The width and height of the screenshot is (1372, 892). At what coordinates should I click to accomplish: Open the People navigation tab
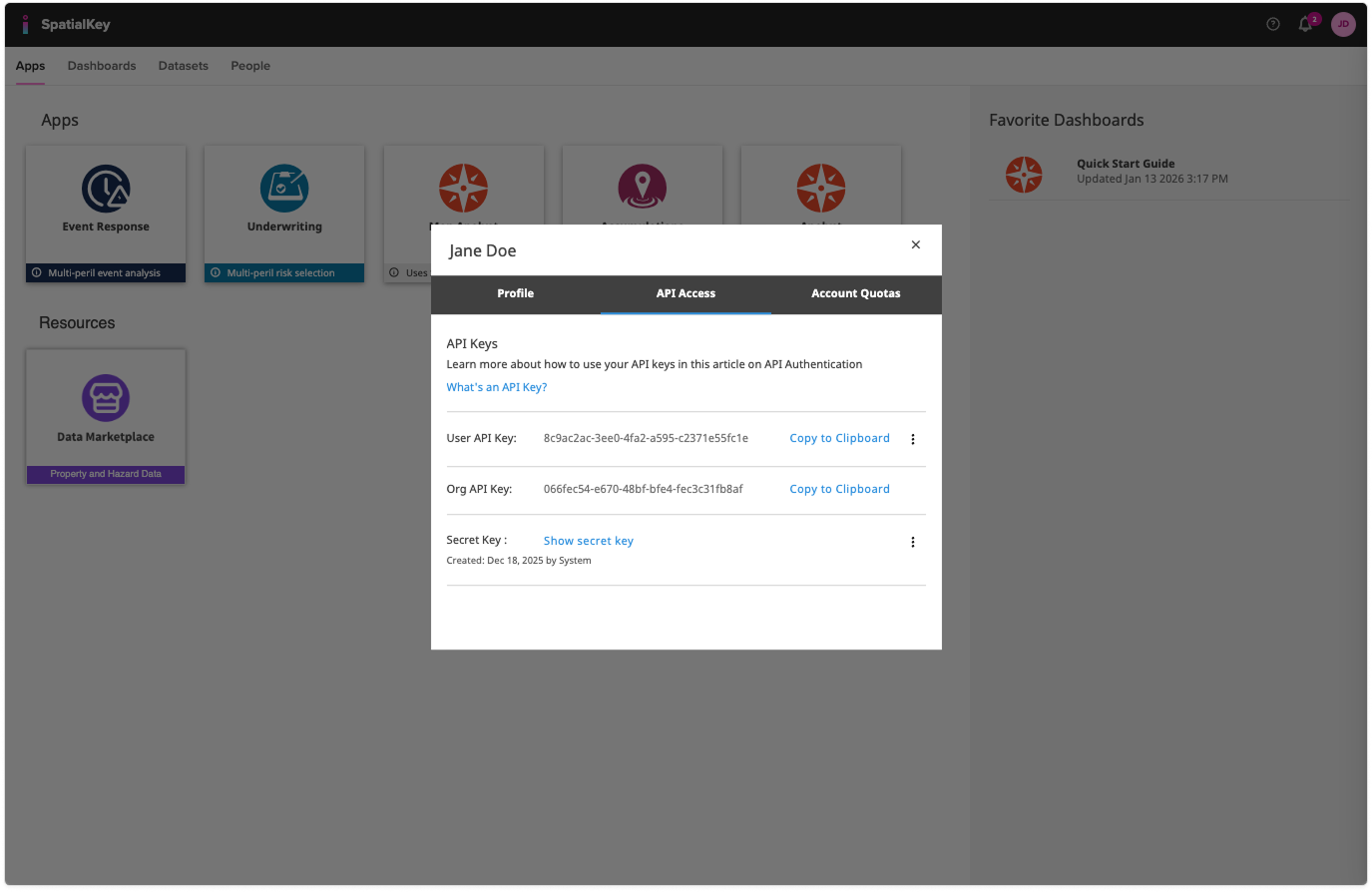(249, 65)
